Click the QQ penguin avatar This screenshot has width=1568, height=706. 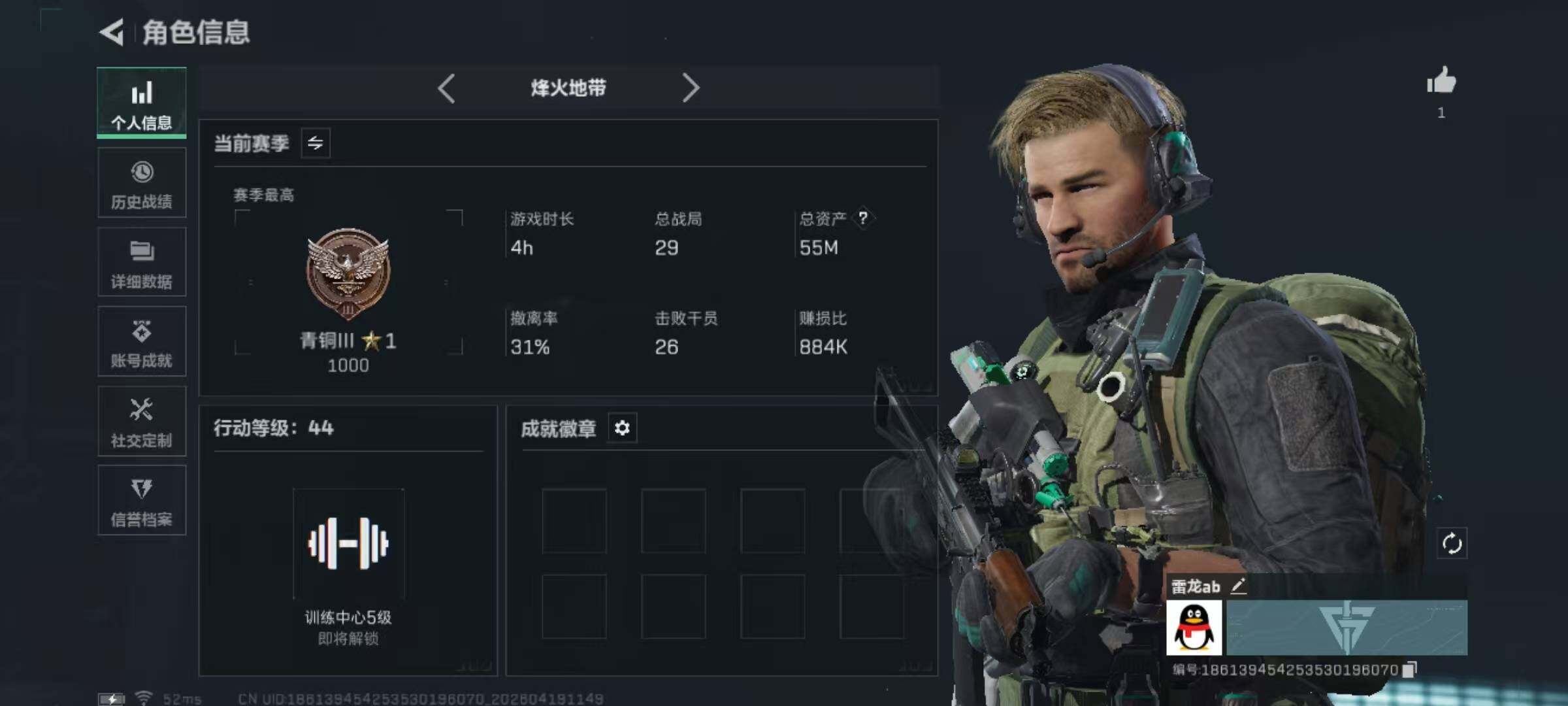[1194, 628]
